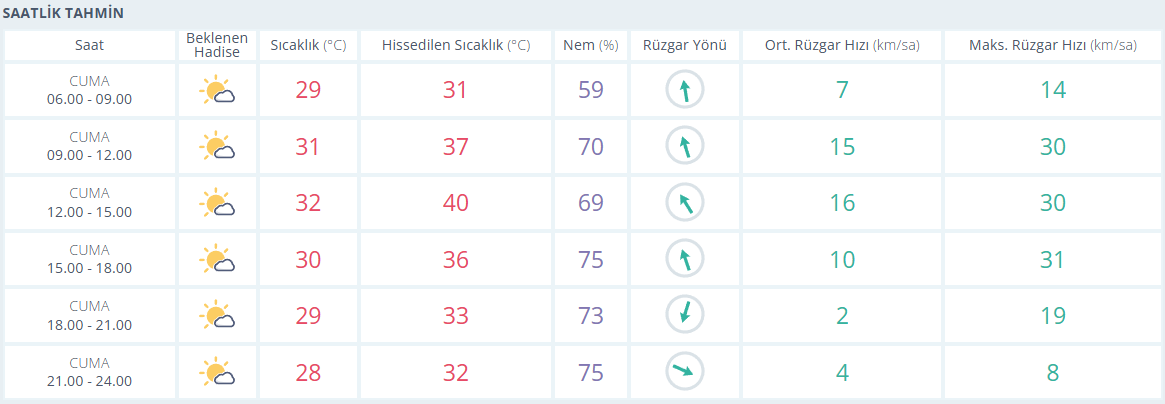Click the Rüzgar Yönü column header
This screenshot has width=1165, height=404.
click(684, 45)
